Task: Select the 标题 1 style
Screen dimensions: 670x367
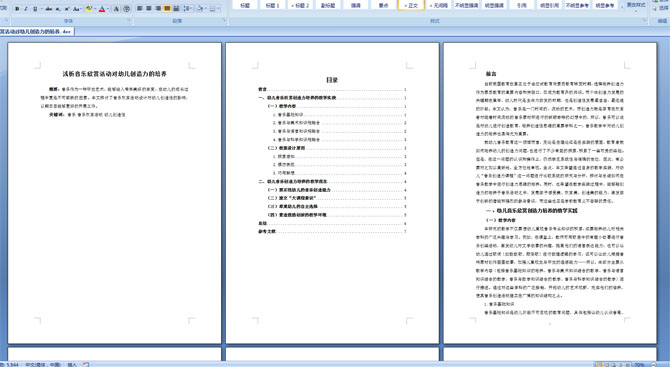Action: point(272,6)
